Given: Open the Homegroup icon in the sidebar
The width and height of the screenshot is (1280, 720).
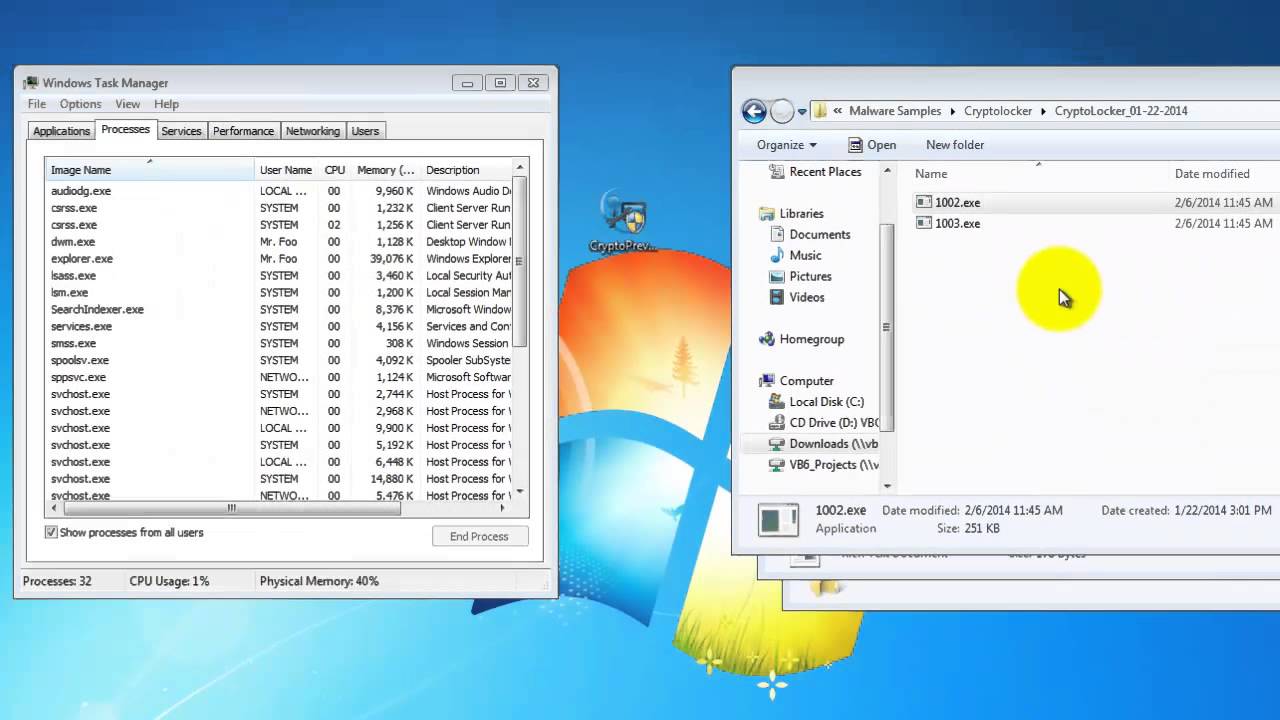Looking at the screenshot, I should pos(767,339).
